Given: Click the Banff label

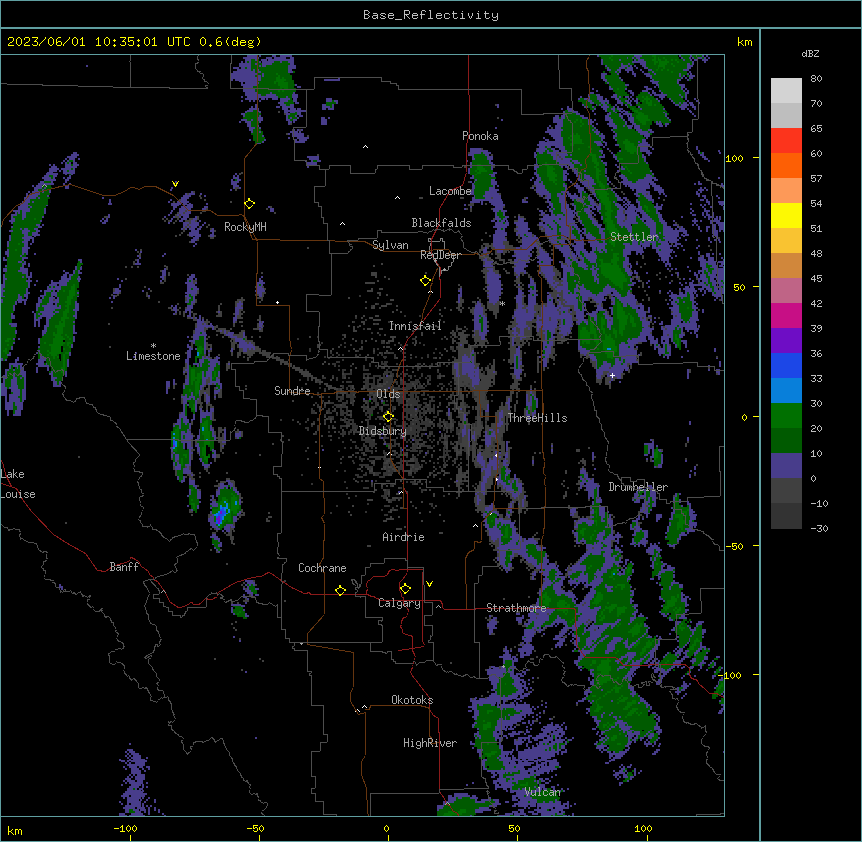Looking at the screenshot, I should (124, 567).
